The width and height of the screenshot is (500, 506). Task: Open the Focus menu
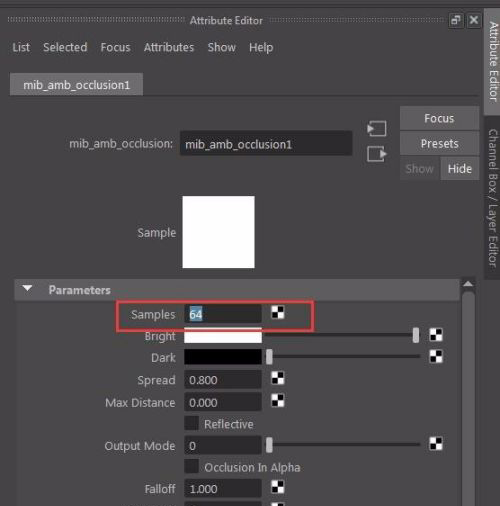pyautogui.click(x=115, y=47)
